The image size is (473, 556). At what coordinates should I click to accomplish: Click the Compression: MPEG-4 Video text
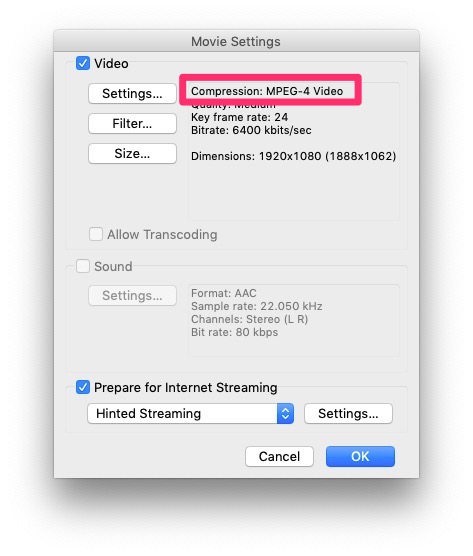[x=267, y=91]
